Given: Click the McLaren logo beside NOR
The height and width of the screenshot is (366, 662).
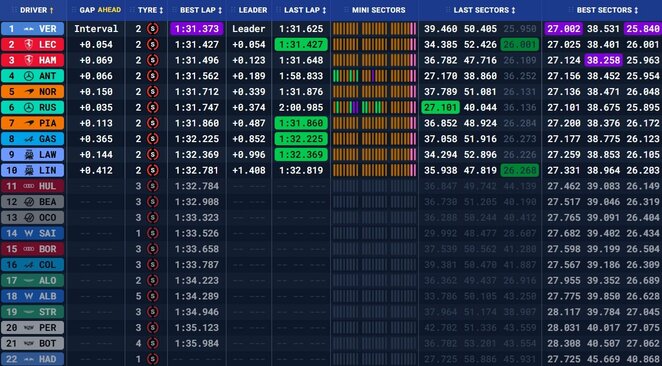Looking at the screenshot, I should point(29,92).
